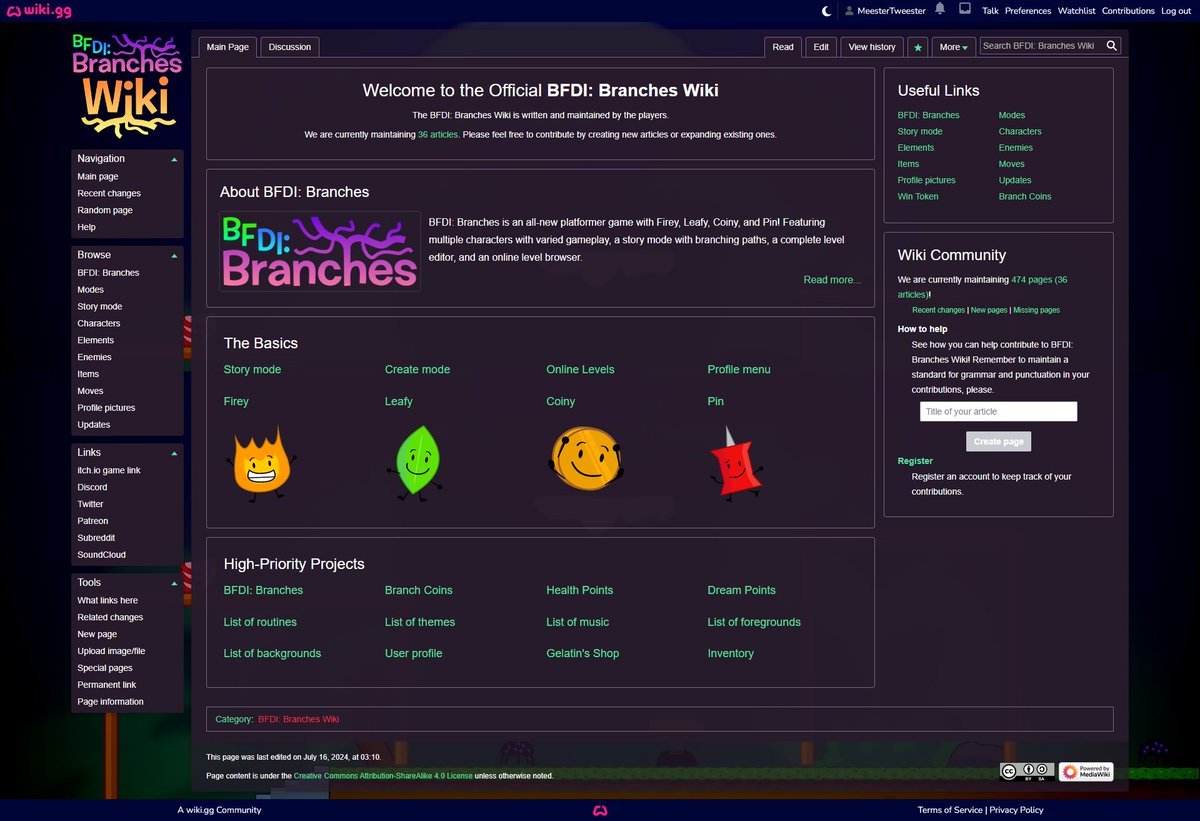
Task: Open the itch.io game link
Action: (109, 470)
